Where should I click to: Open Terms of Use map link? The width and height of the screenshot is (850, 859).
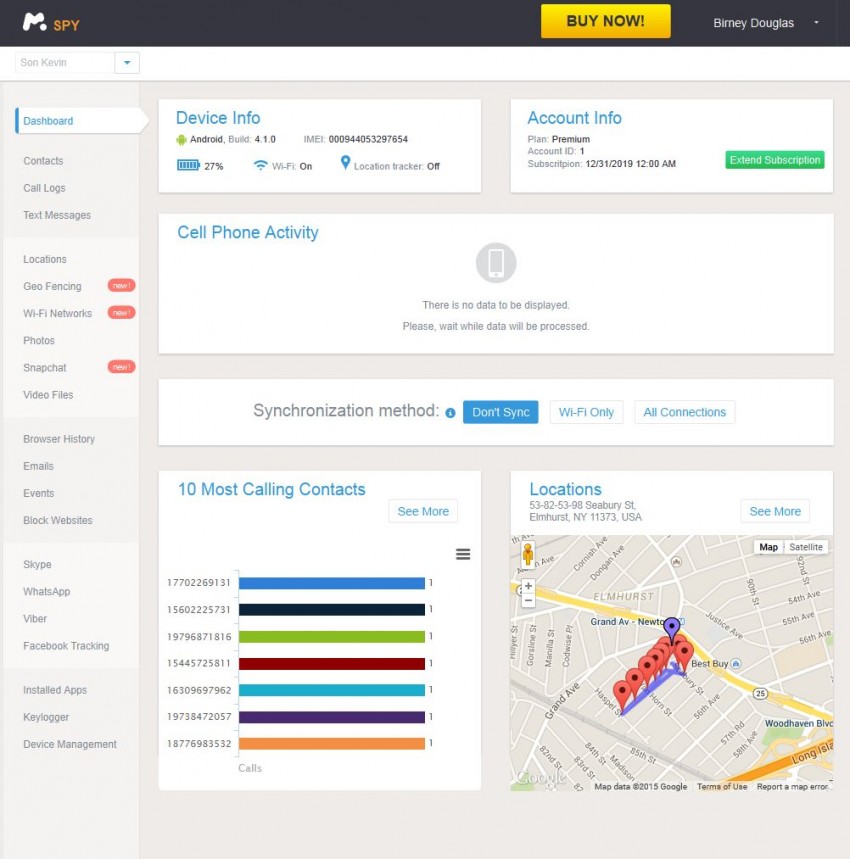click(x=722, y=786)
